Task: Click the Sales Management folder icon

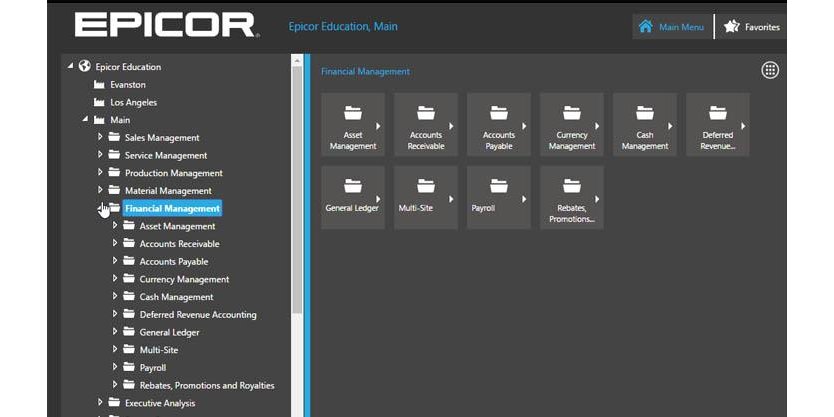Action: [x=114, y=137]
